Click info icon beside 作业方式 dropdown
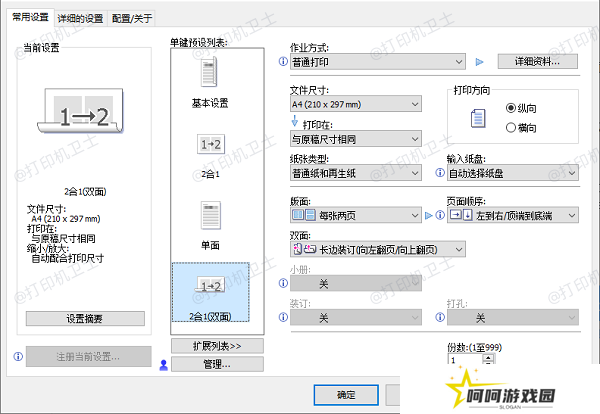Image resolution: width=600 pixels, height=414 pixels. tap(283, 61)
